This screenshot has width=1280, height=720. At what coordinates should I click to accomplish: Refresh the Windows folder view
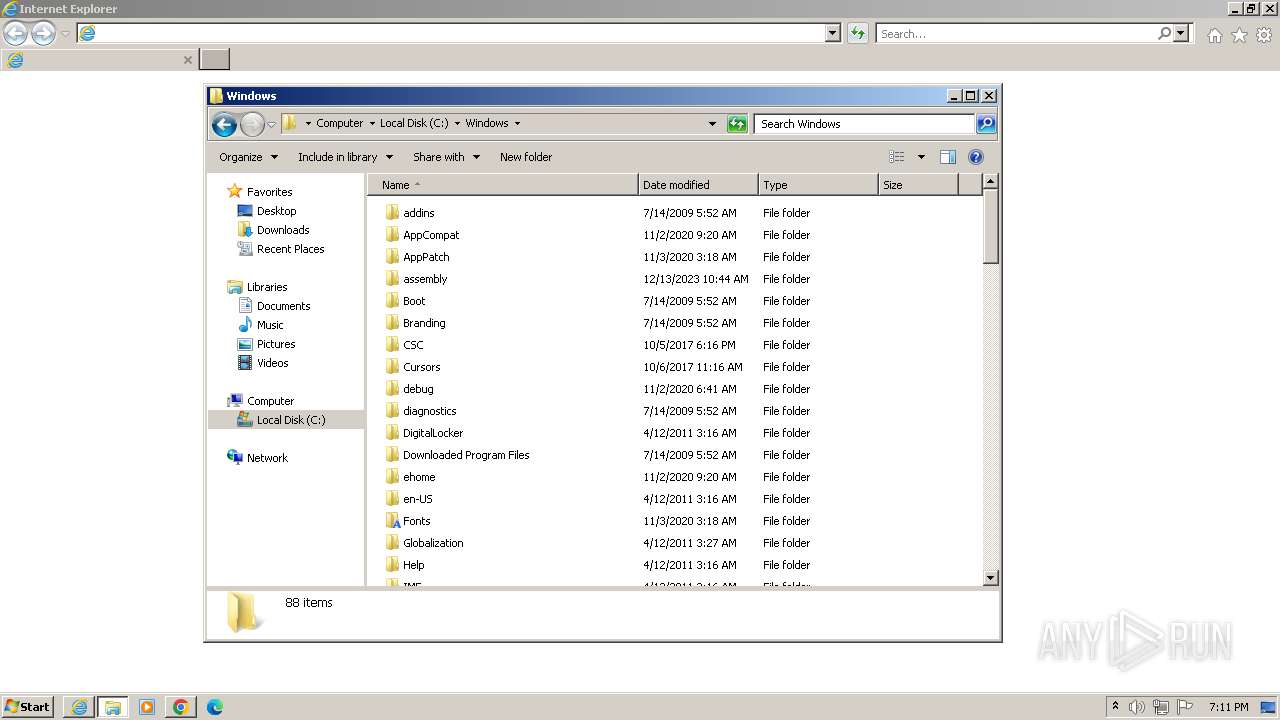tap(737, 124)
